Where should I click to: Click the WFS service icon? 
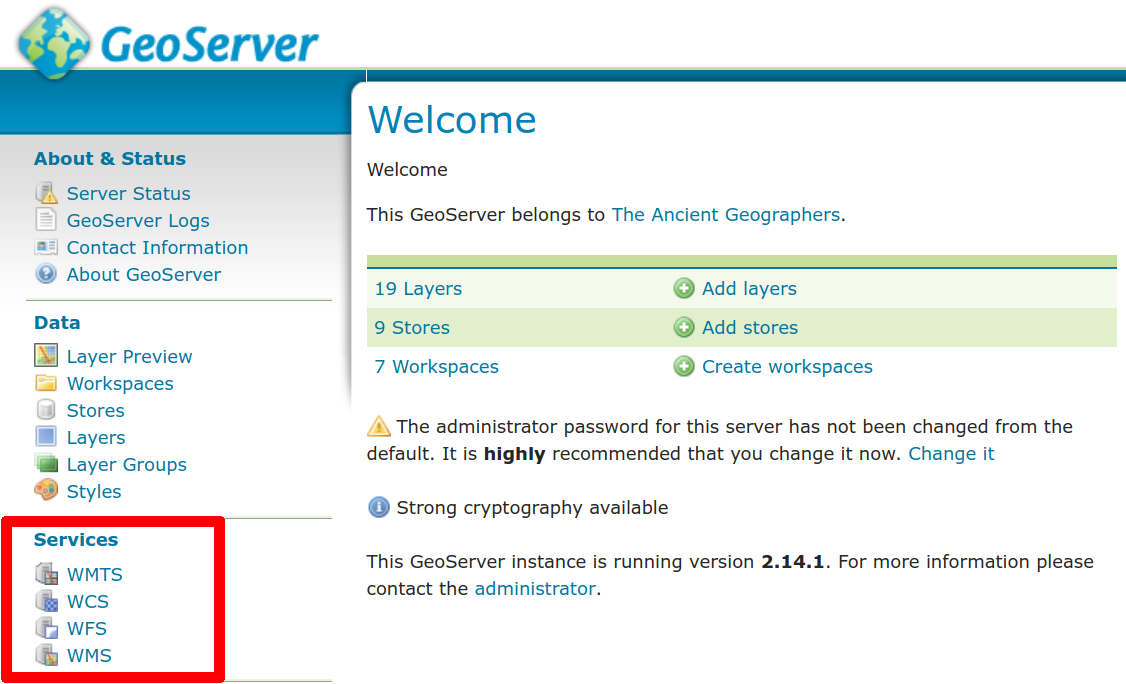click(x=47, y=628)
